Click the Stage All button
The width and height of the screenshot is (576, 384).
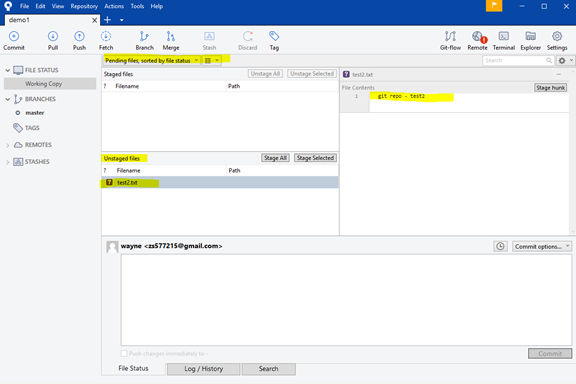click(276, 158)
